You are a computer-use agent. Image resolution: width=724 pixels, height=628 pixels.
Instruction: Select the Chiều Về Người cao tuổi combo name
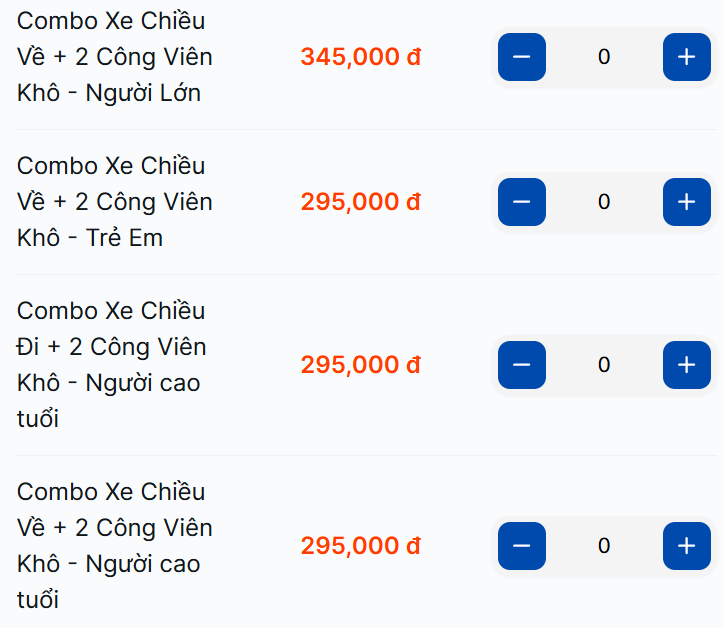(114, 546)
